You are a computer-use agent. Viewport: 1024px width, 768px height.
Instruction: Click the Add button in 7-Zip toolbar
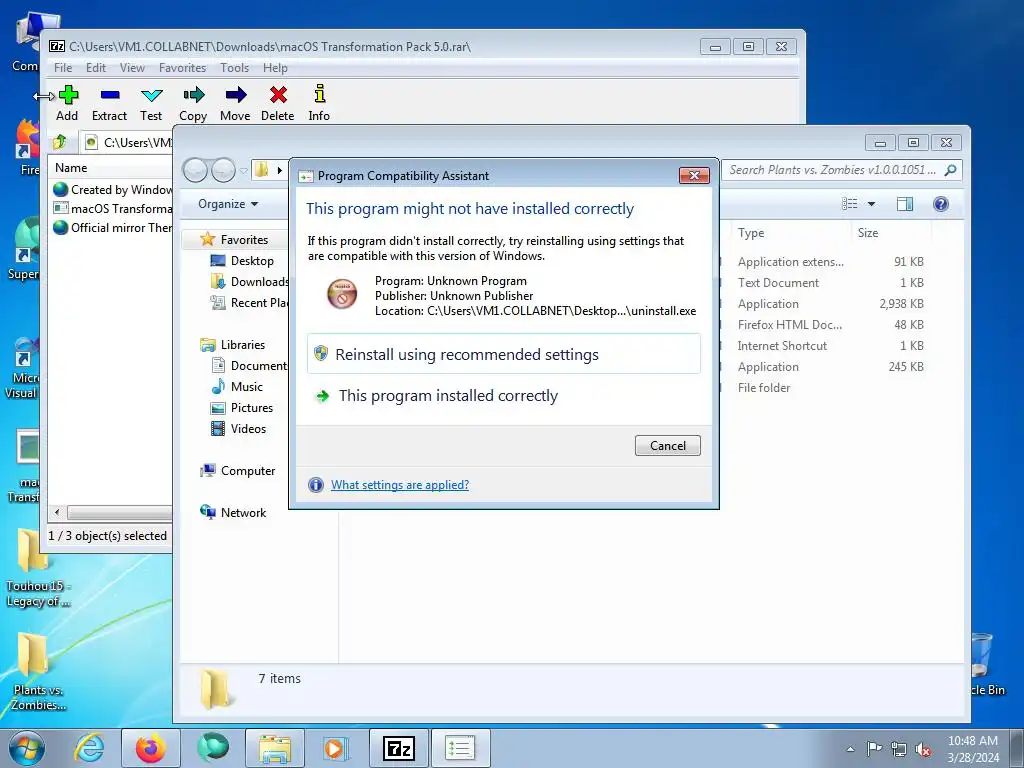[x=67, y=103]
